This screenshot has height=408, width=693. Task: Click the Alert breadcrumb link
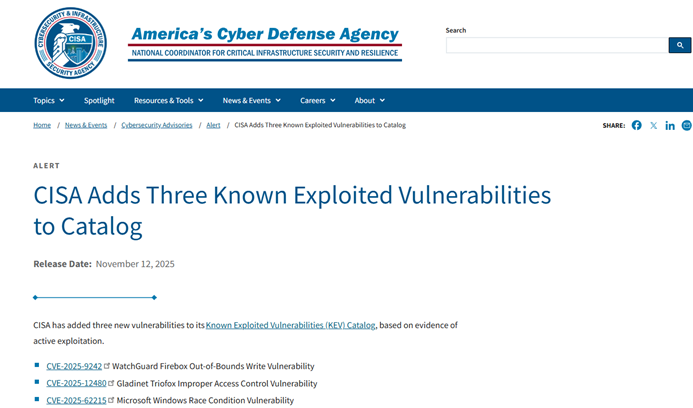coord(213,125)
